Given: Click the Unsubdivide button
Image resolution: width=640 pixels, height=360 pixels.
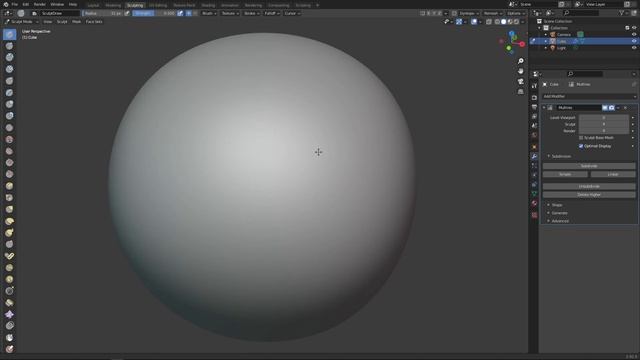Looking at the screenshot, I should pos(589,187).
